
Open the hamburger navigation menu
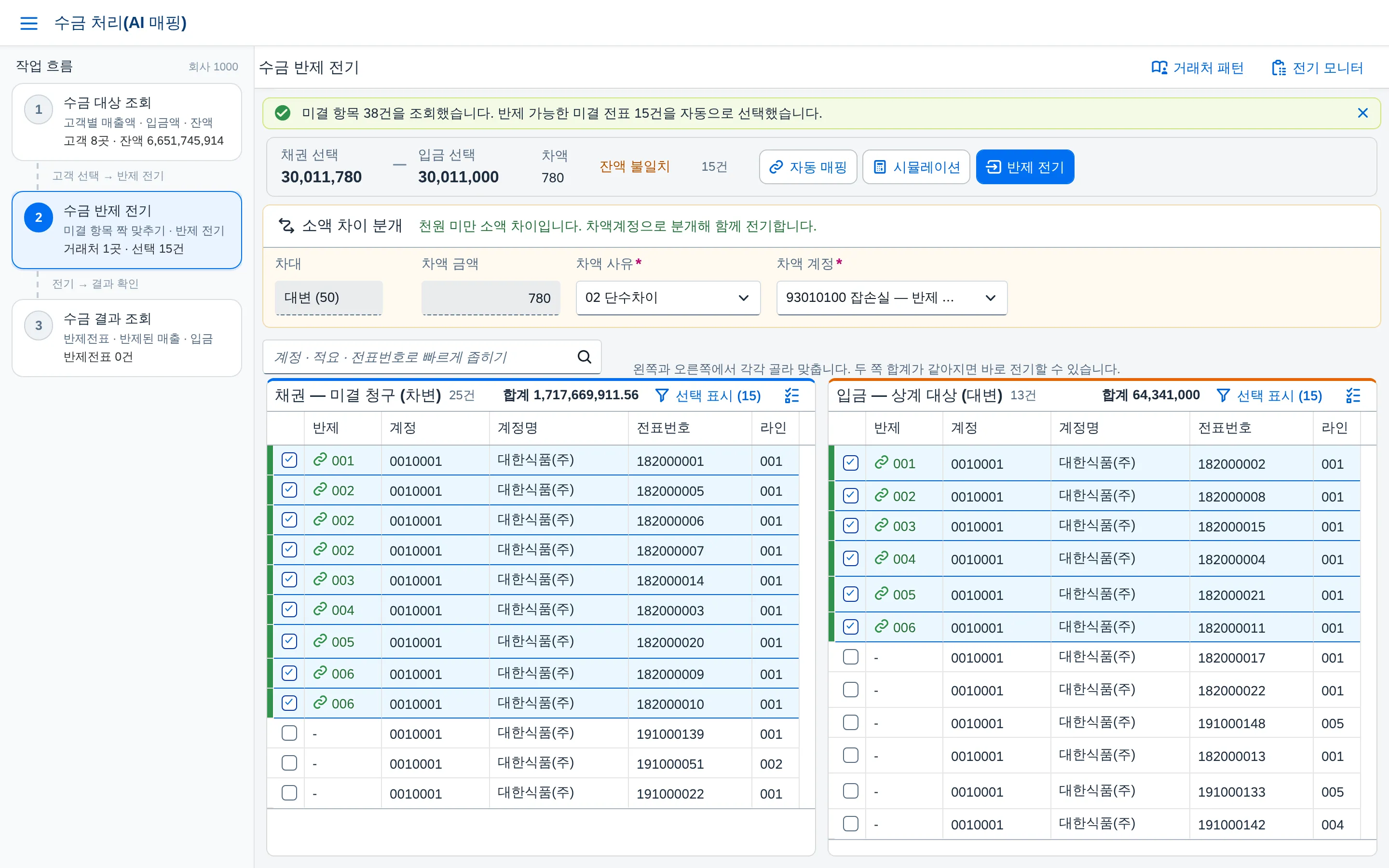29,23
